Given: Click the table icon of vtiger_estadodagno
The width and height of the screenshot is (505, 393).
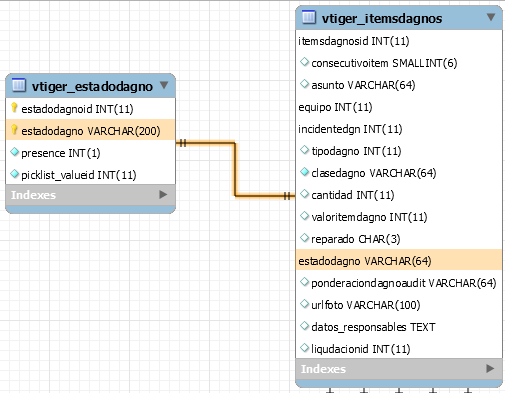Looking at the screenshot, I should (19, 85).
